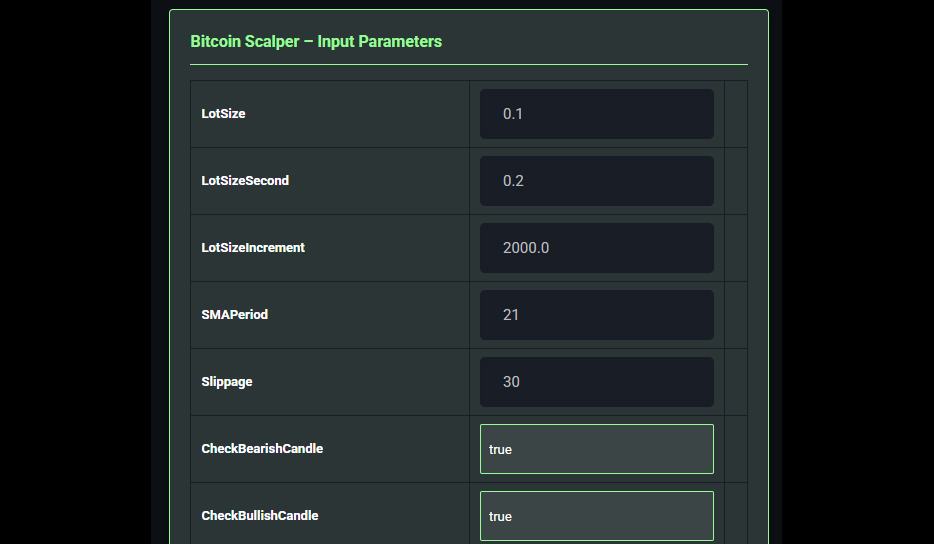The width and height of the screenshot is (934, 544).
Task: Click the Bitcoin Scalper Input Parameters heading
Action: tap(316, 42)
